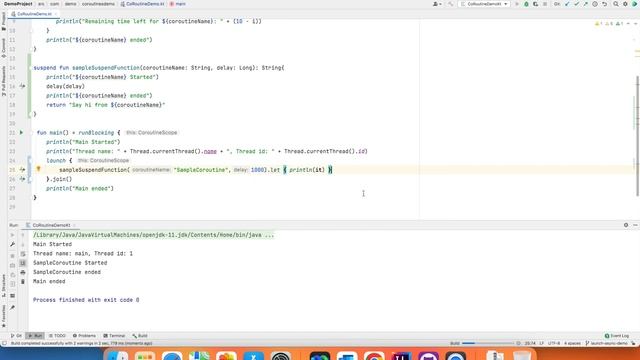Image resolution: width=640 pixels, height=360 pixels.
Task: Click the stop button in the top toolbar
Action: [x=545, y=4]
